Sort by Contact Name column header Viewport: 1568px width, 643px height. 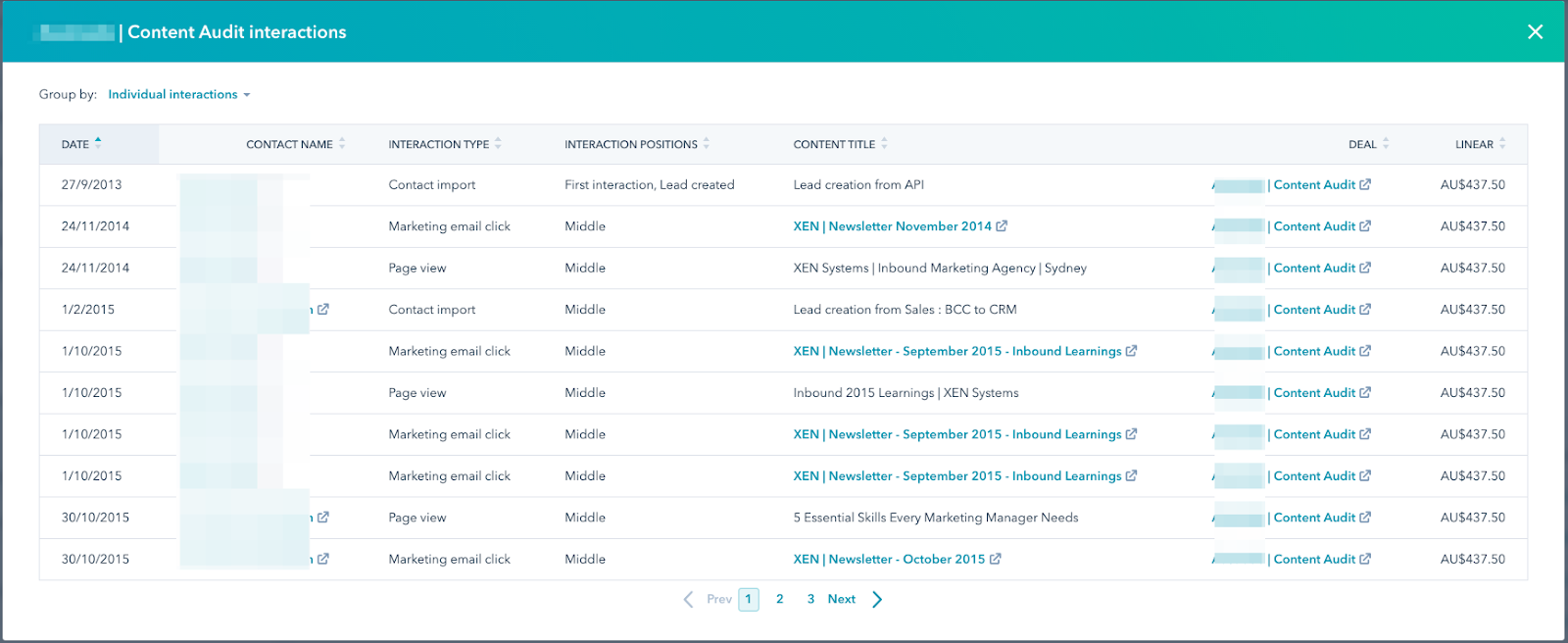tap(290, 144)
